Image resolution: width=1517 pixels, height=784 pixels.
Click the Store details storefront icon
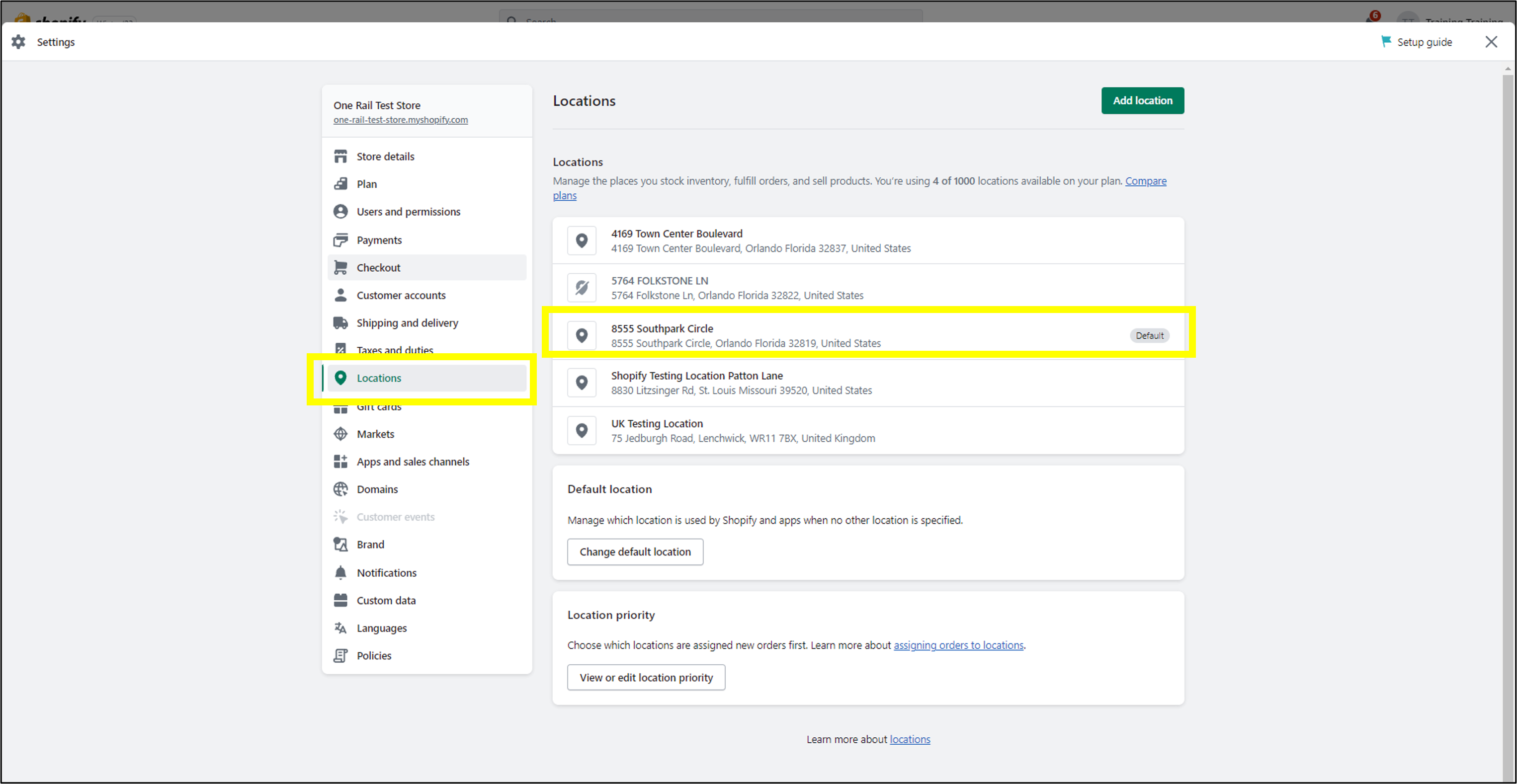point(340,156)
